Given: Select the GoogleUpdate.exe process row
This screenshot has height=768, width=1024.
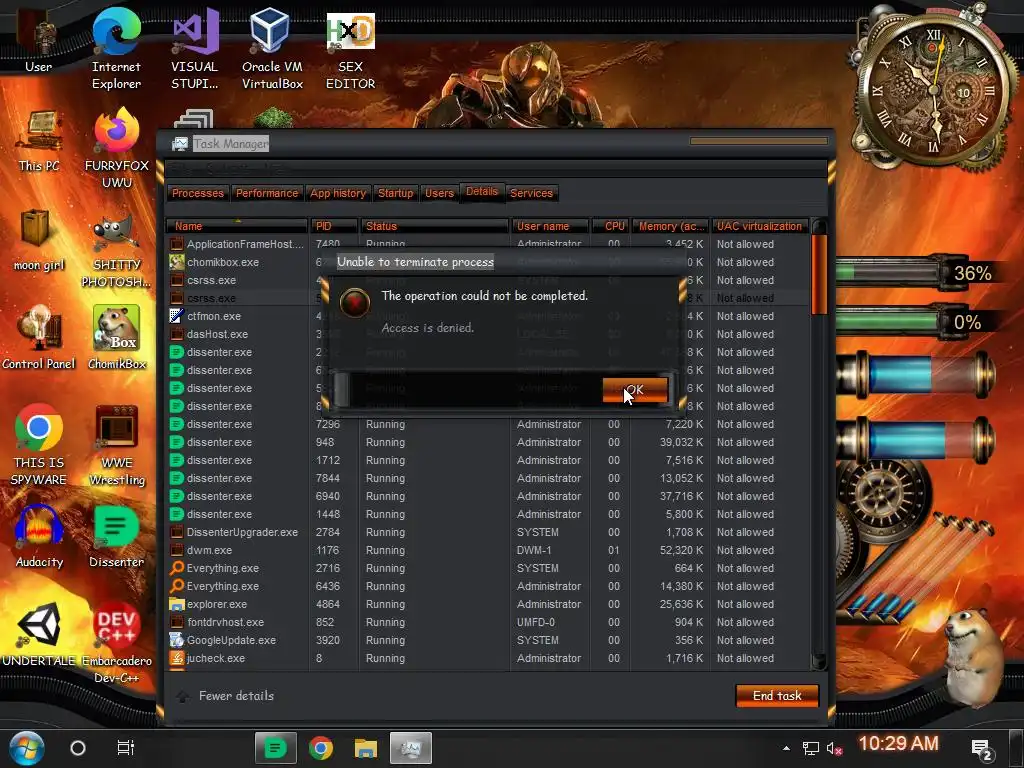Looking at the screenshot, I should click(488, 641).
